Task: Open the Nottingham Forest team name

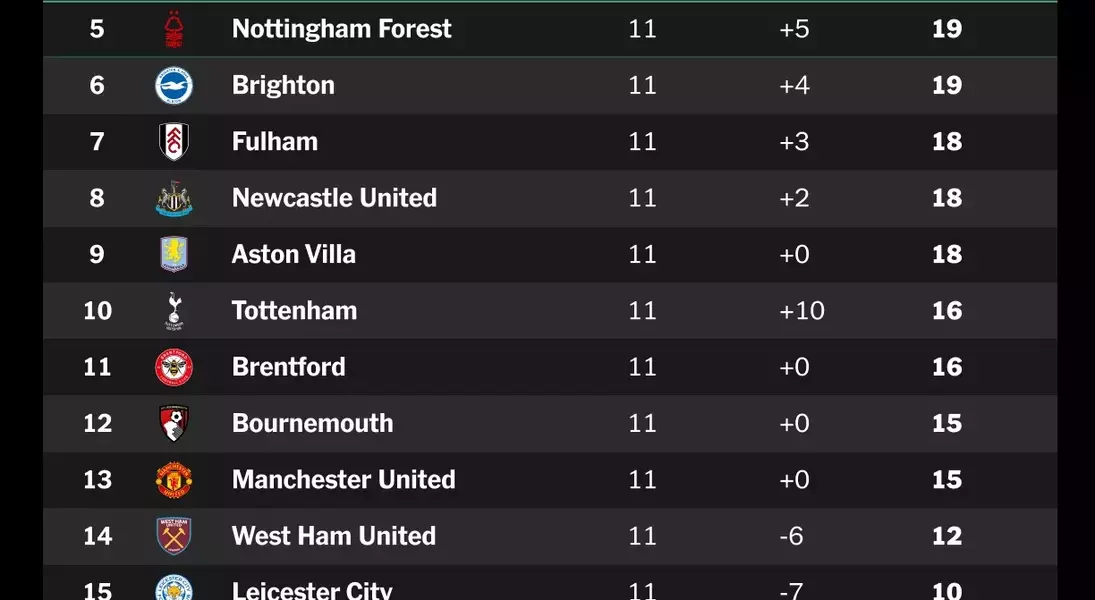Action: (341, 29)
